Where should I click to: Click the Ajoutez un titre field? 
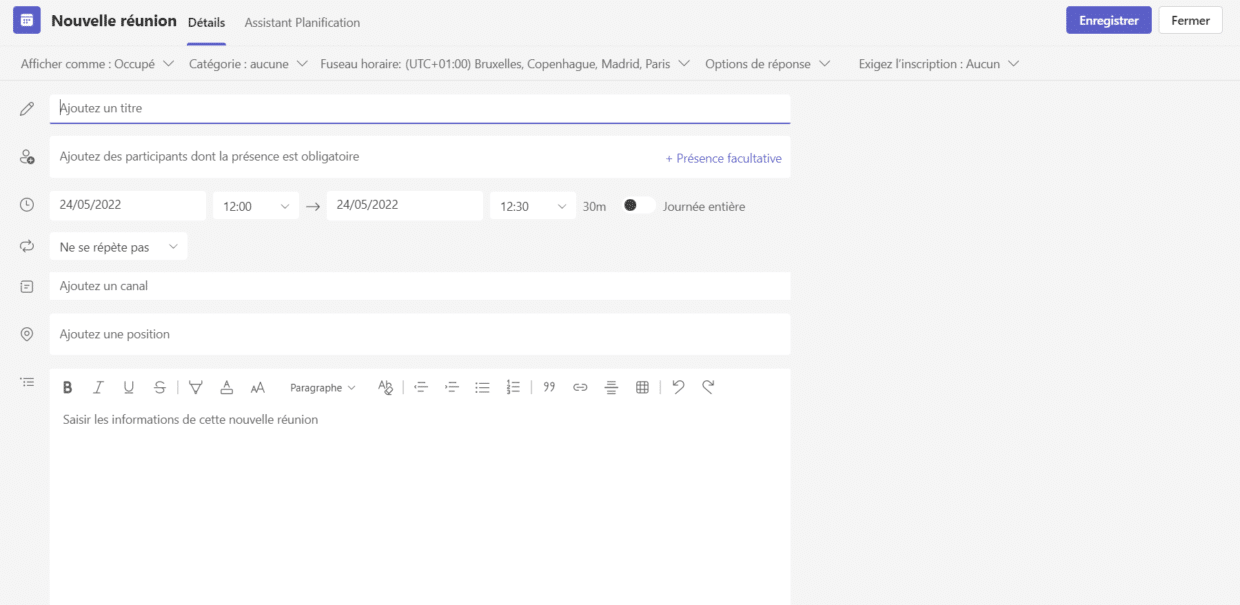pyautogui.click(x=420, y=108)
